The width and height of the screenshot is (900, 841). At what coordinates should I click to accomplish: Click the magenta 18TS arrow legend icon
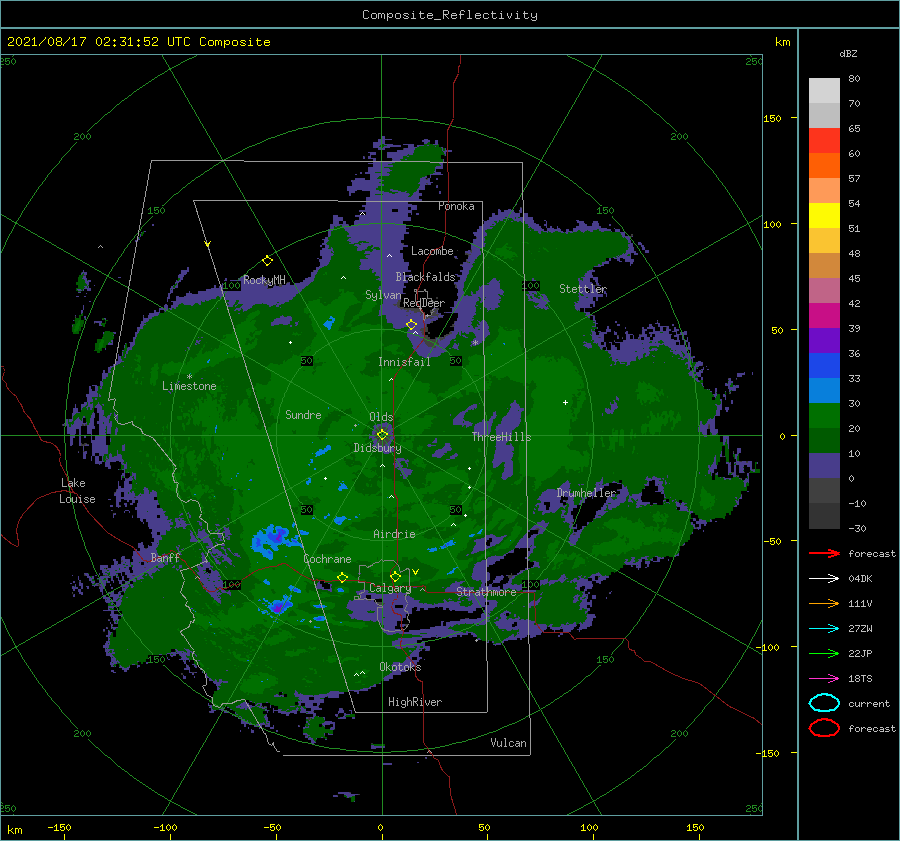[824, 679]
